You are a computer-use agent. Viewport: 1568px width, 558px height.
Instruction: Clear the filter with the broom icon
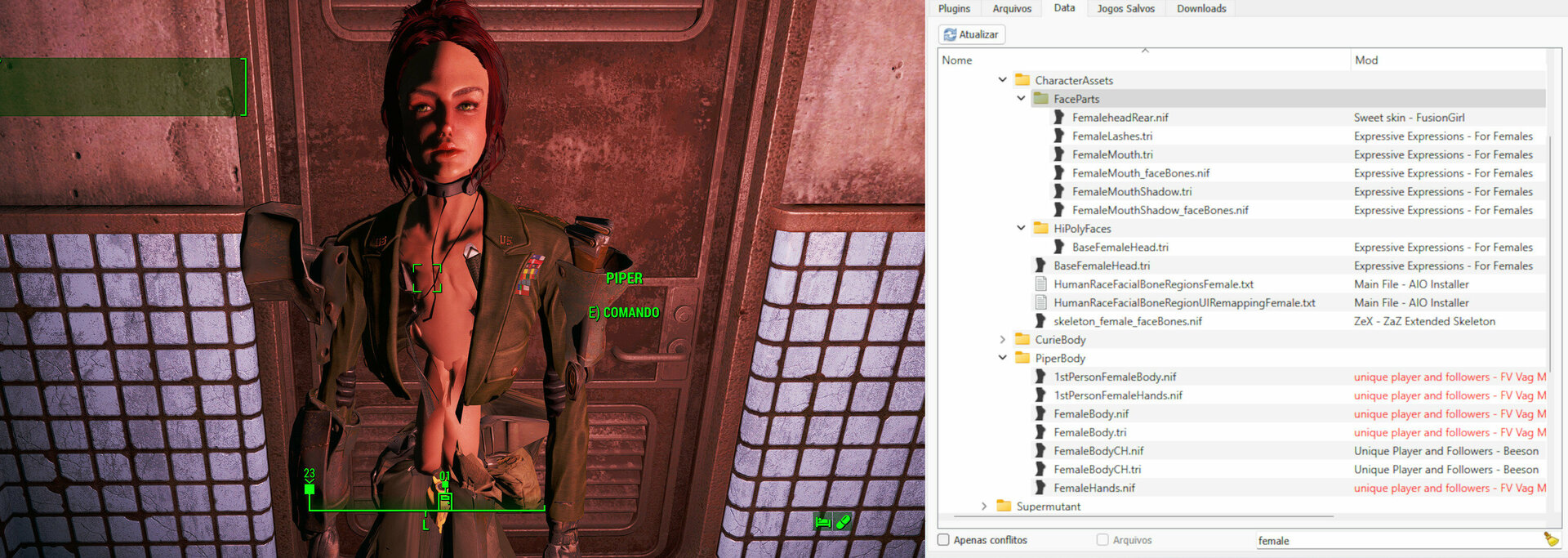click(x=1551, y=539)
